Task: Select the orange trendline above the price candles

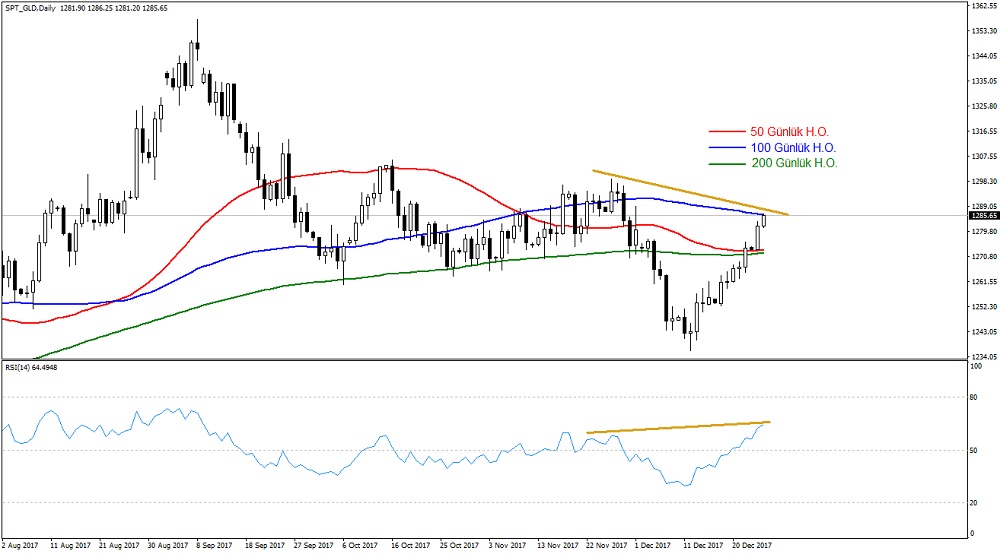Action: (690, 192)
